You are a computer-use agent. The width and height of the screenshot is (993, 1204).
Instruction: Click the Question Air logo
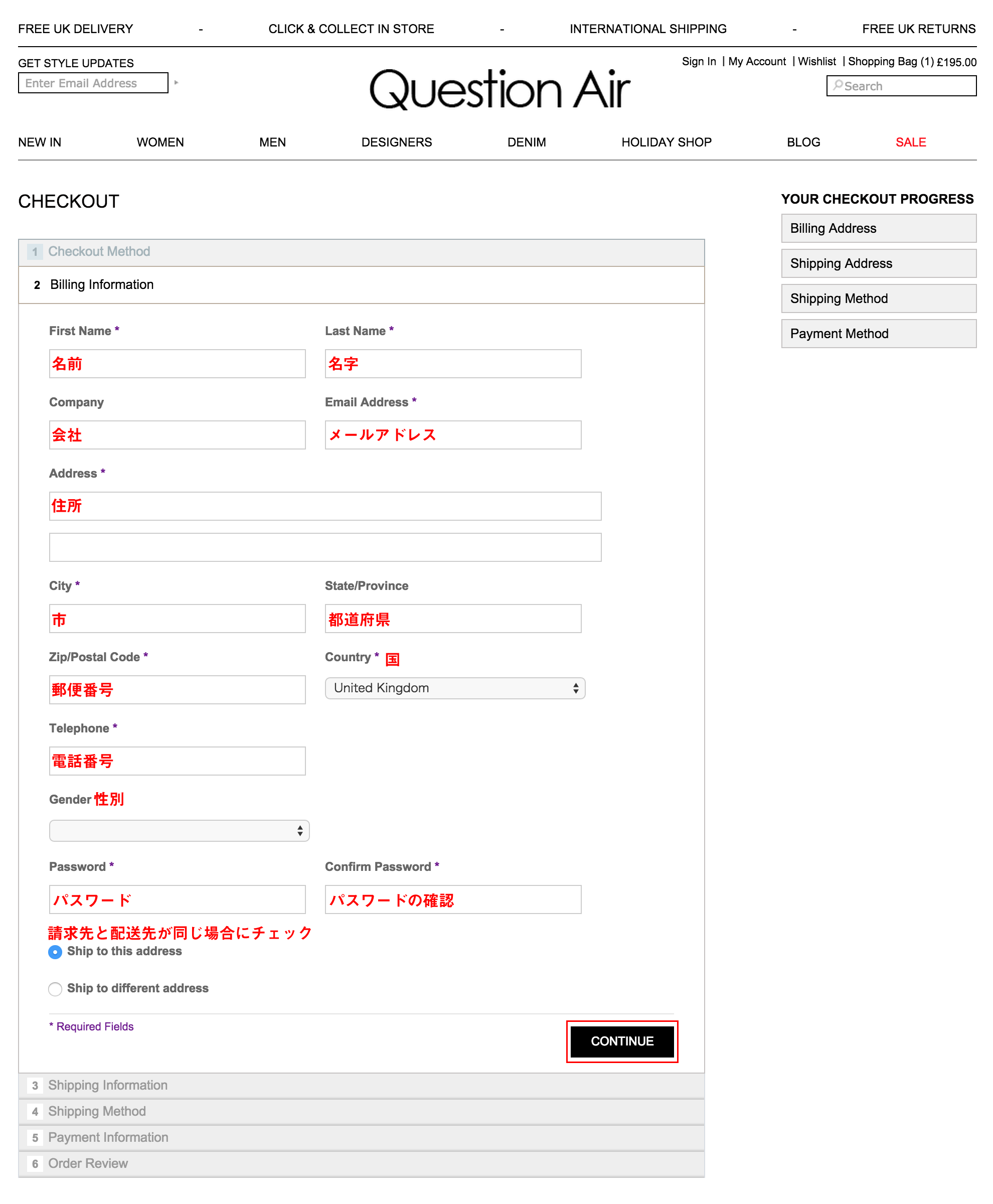pos(500,89)
